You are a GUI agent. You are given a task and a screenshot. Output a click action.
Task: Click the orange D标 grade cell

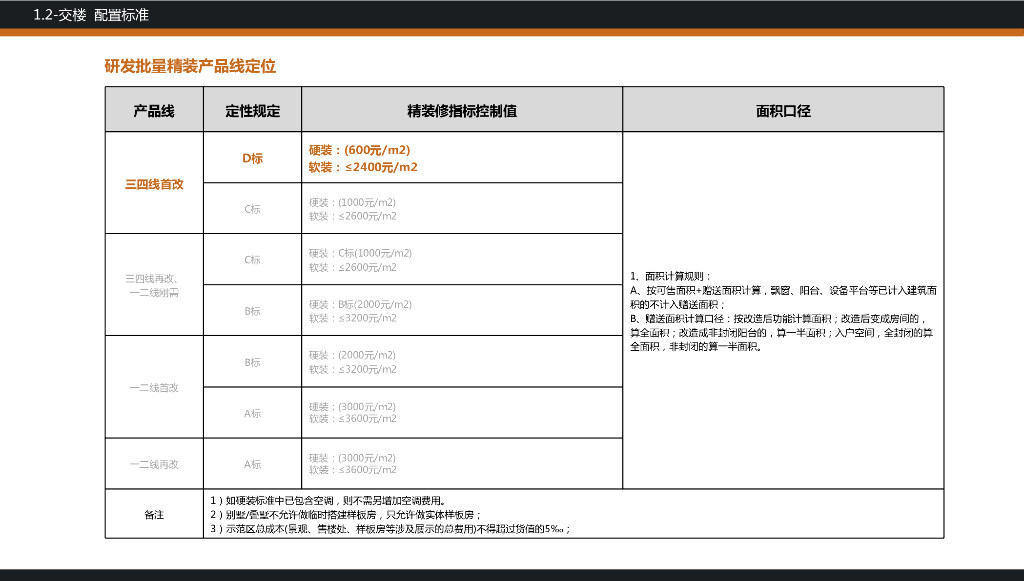253,157
